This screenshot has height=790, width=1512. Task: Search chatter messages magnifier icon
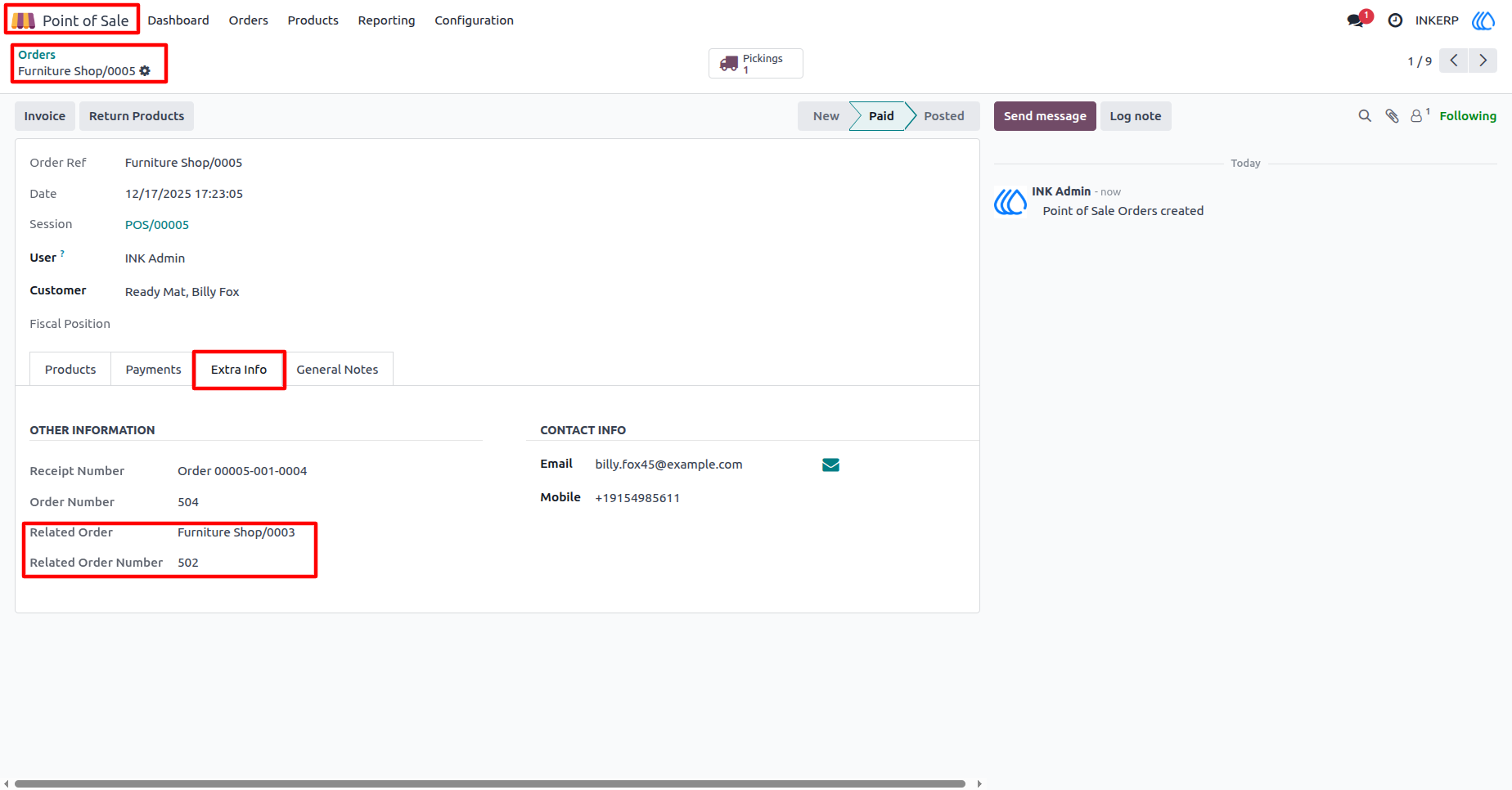click(1365, 116)
